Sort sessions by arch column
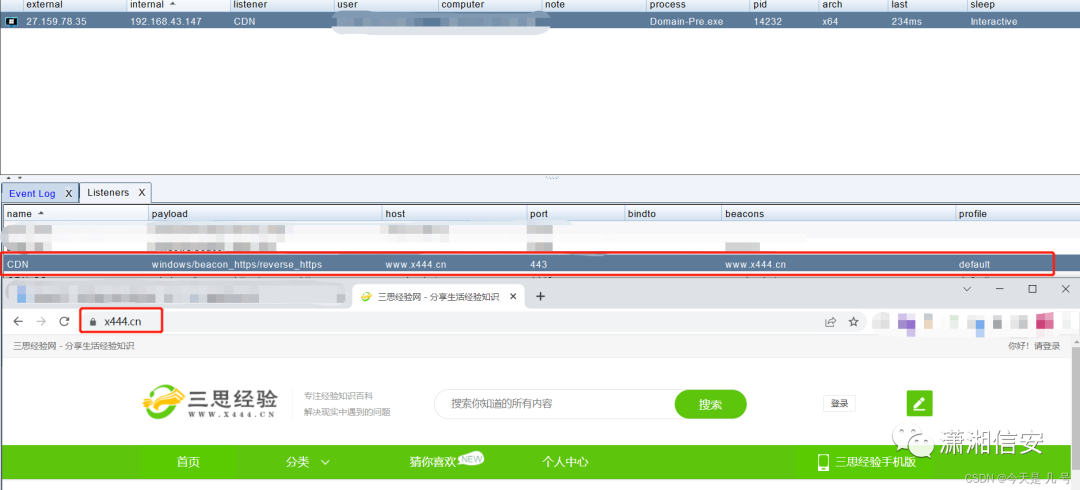 coord(853,5)
